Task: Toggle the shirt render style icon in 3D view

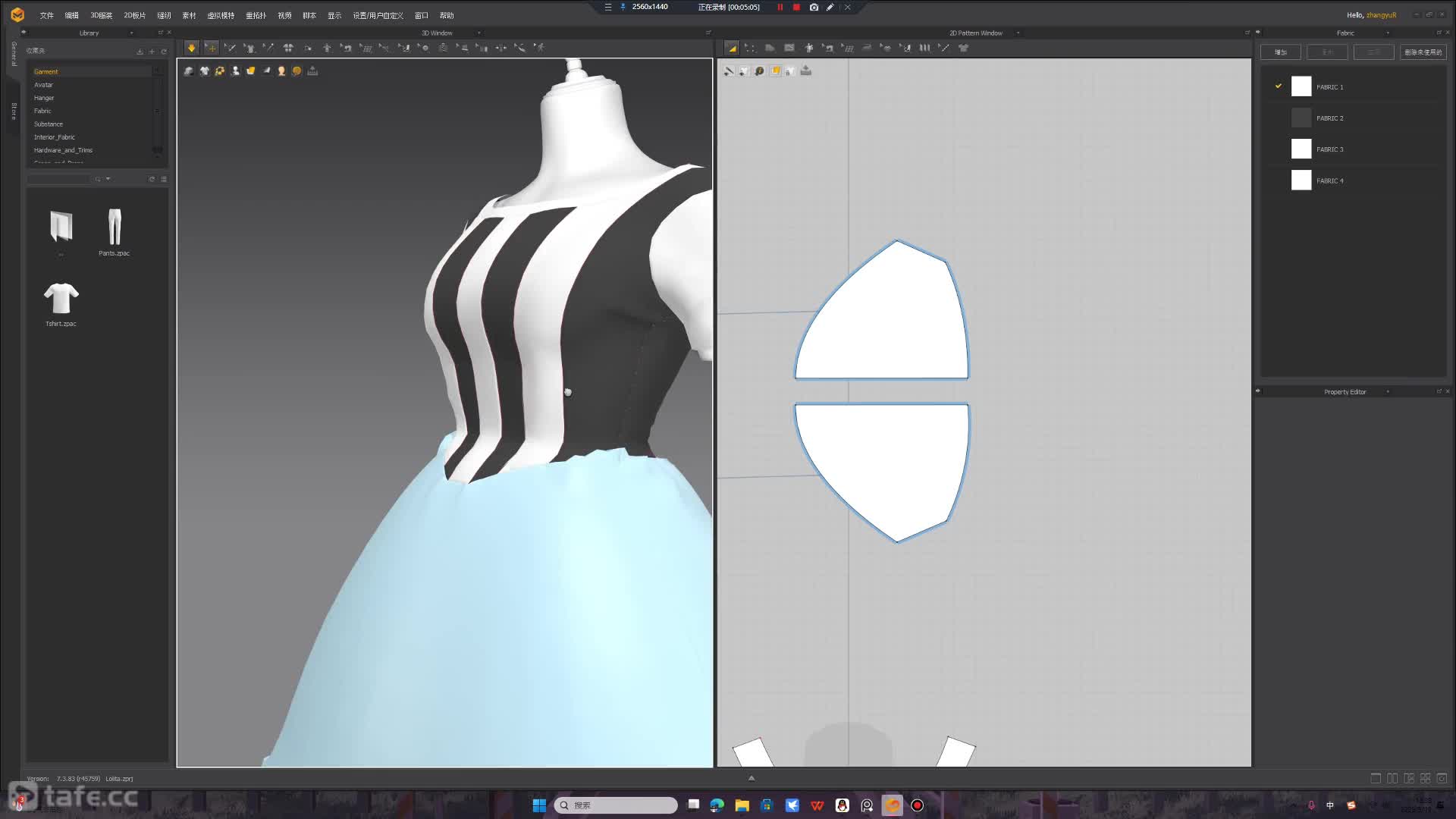Action: (x=205, y=71)
